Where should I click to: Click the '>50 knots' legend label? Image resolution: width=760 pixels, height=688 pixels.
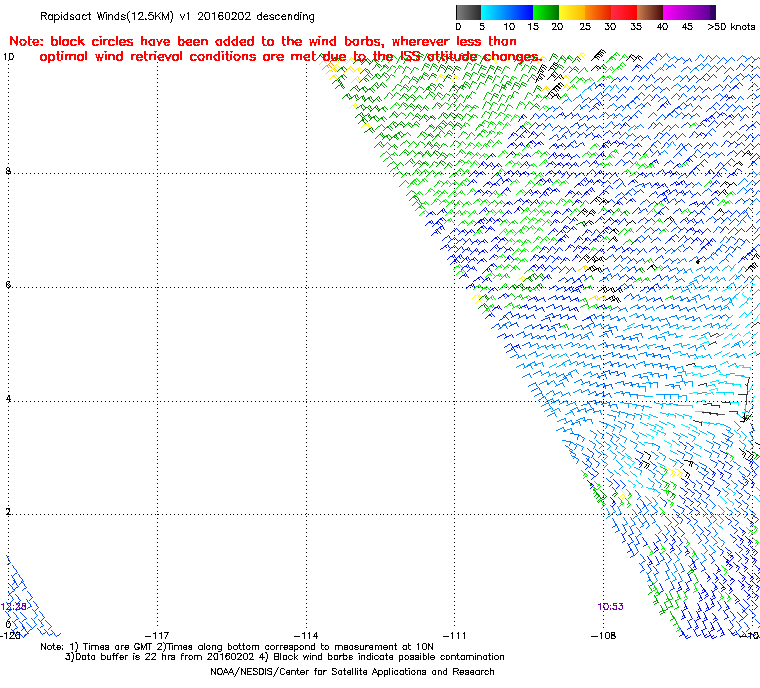click(x=731, y=27)
